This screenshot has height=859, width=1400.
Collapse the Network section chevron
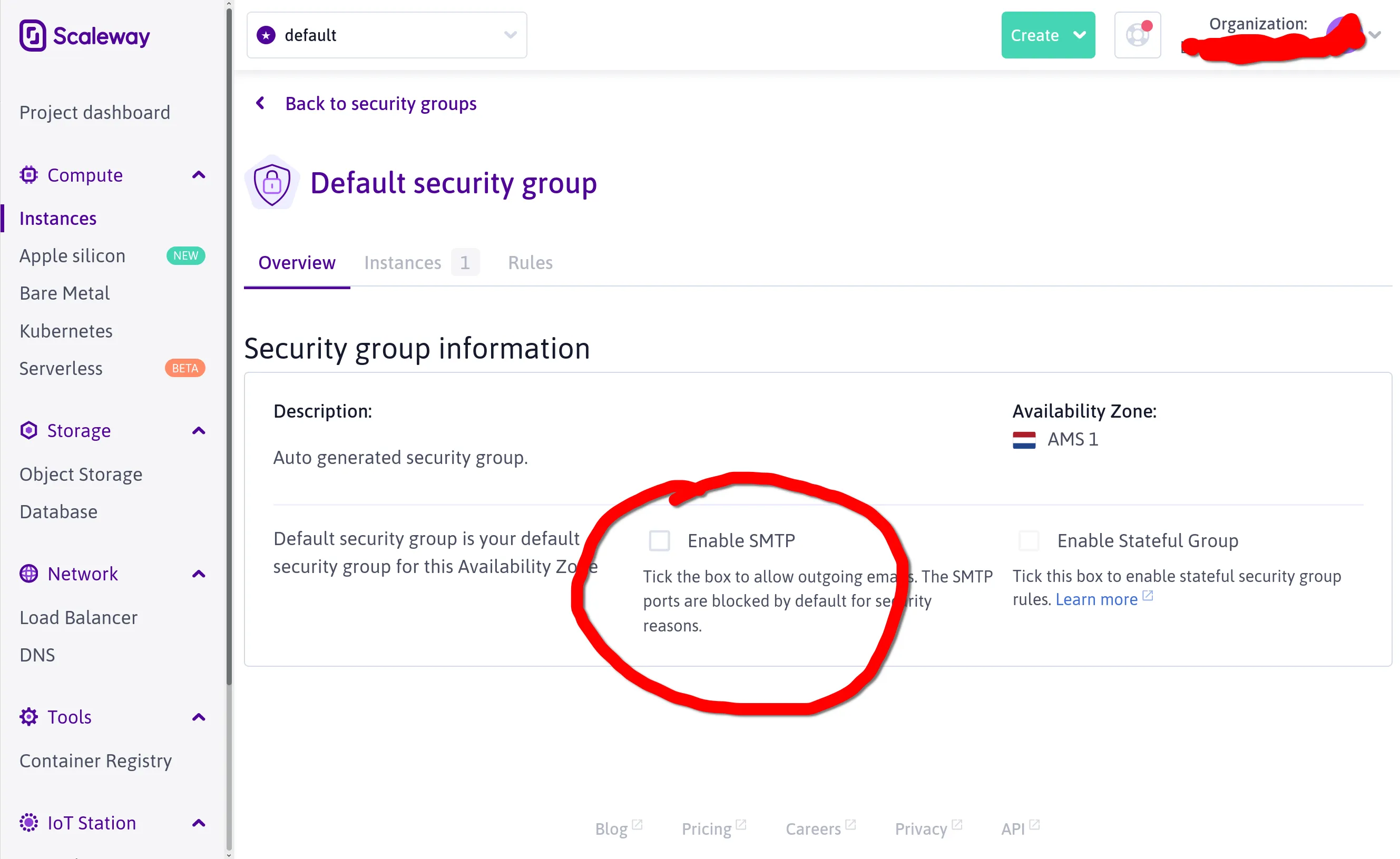(x=198, y=574)
